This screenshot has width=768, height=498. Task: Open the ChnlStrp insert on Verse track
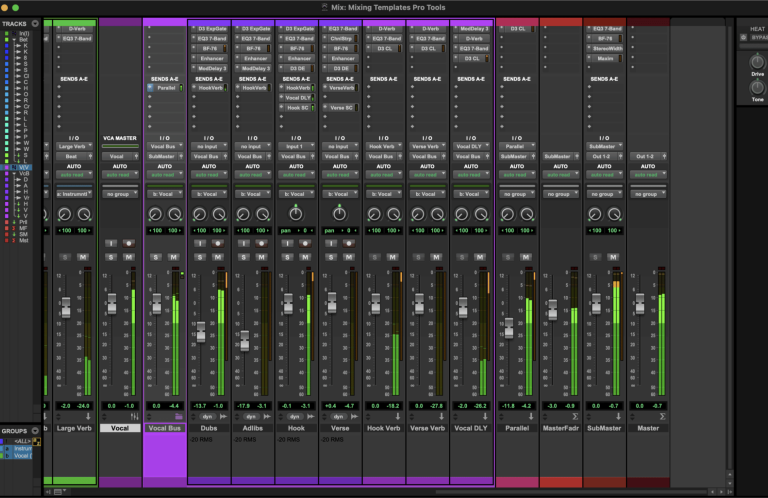coord(341,39)
